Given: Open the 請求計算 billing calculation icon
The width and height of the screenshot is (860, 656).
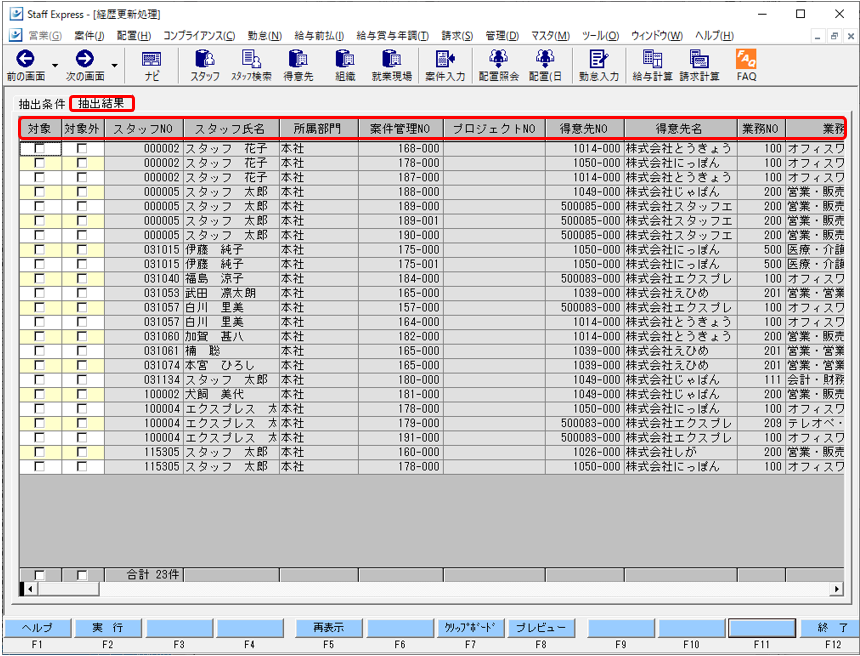Looking at the screenshot, I should coord(699,65).
